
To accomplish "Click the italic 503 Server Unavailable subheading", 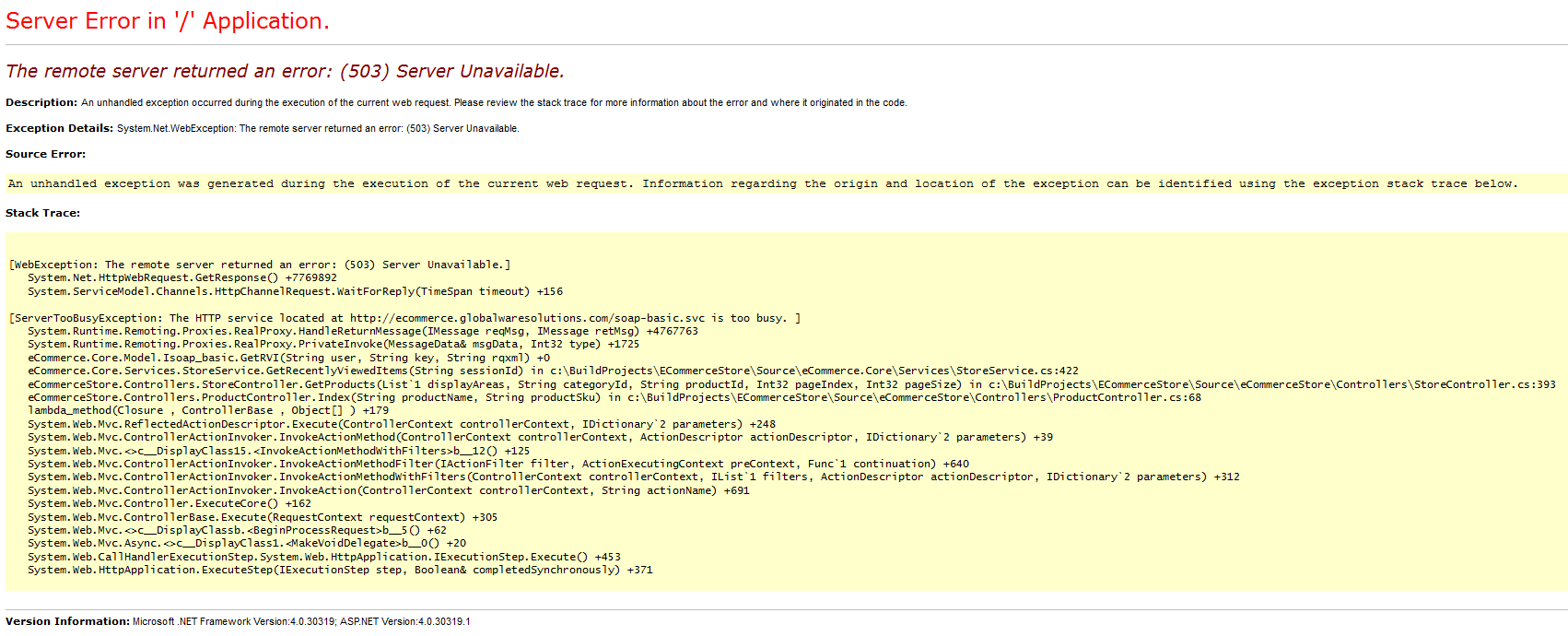I will pyautogui.click(x=285, y=71).
